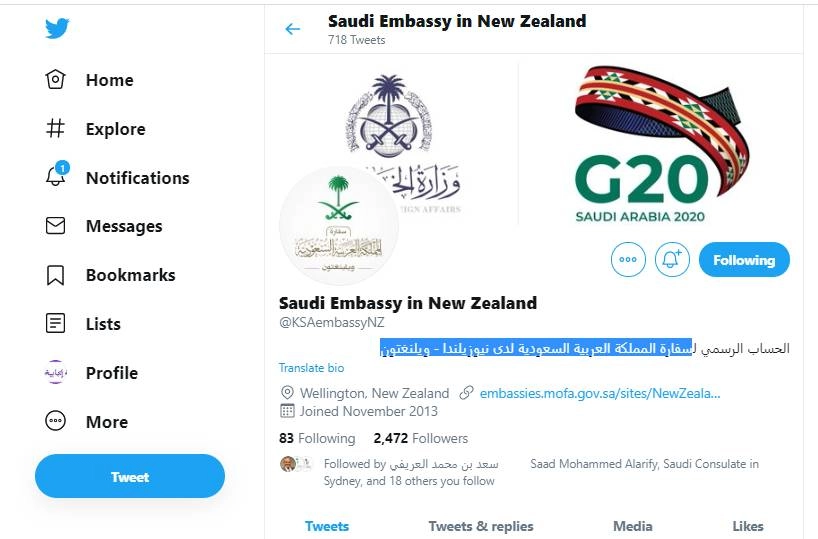This screenshot has height=539, width=818.
Task: Switch to the Media tab
Action: coord(632,526)
